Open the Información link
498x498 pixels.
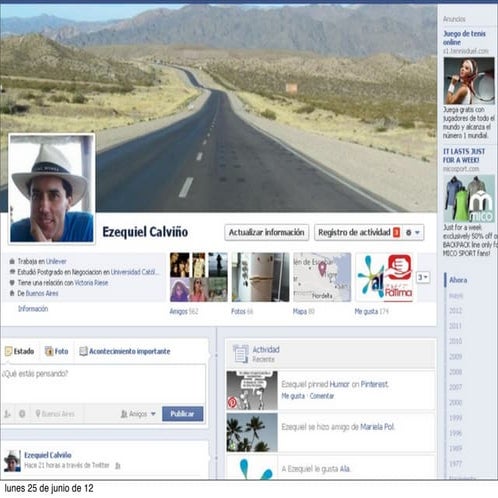pyautogui.click(x=33, y=309)
